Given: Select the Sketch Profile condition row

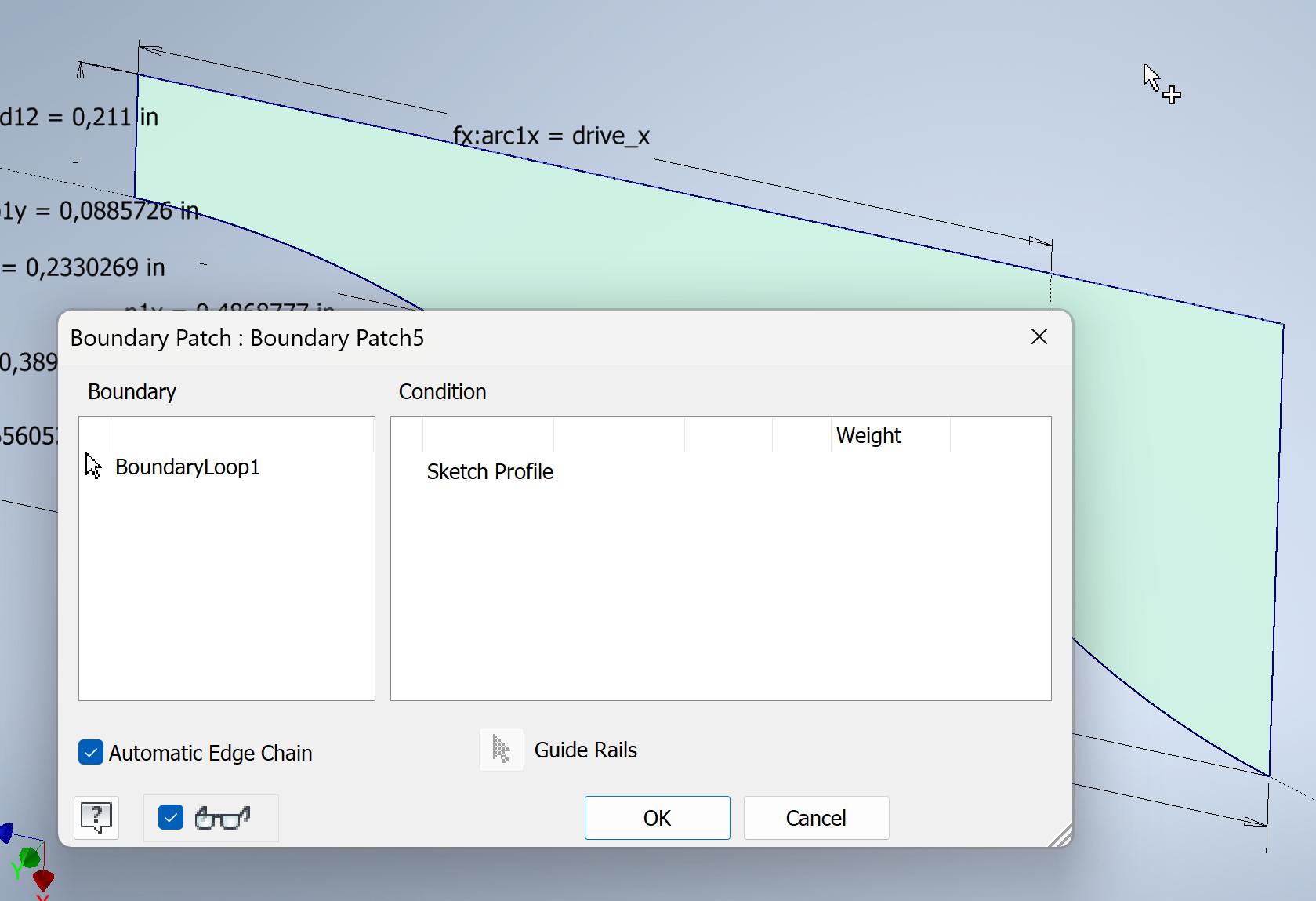Looking at the screenshot, I should [x=489, y=471].
